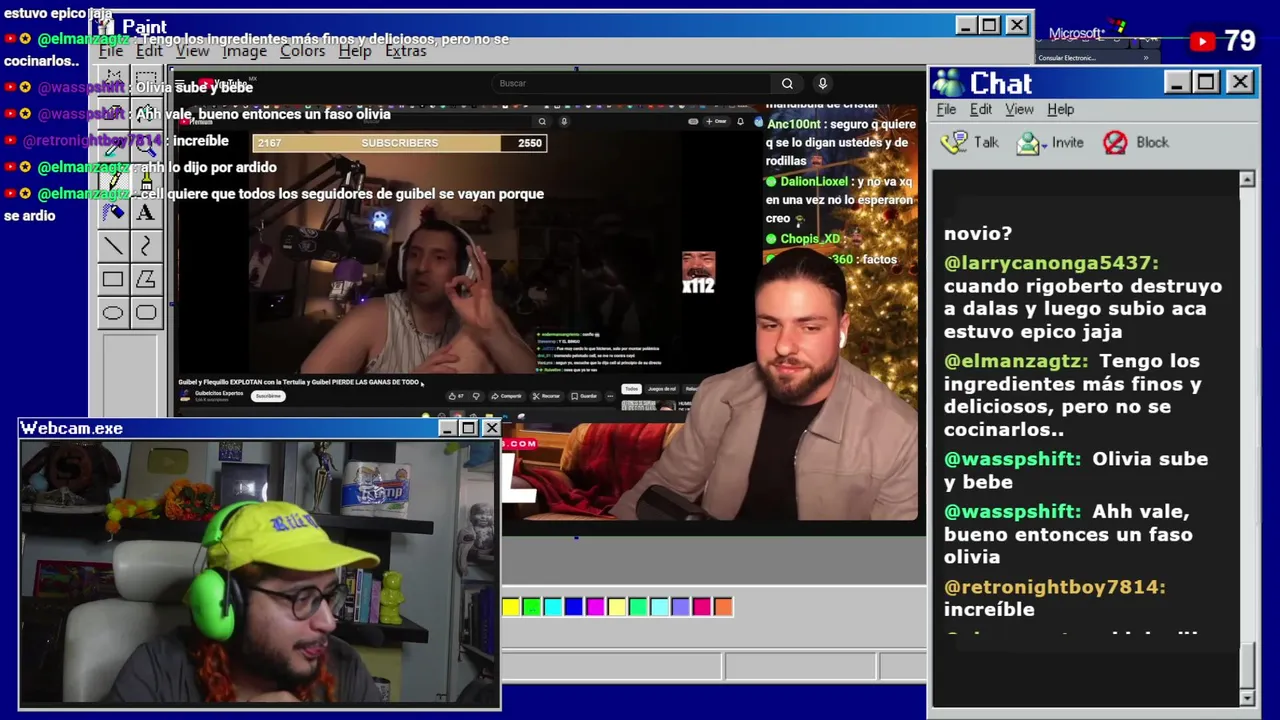This screenshot has width=1280, height=720.
Task: Maximize the Webcam.exe window
Action: click(x=468, y=429)
